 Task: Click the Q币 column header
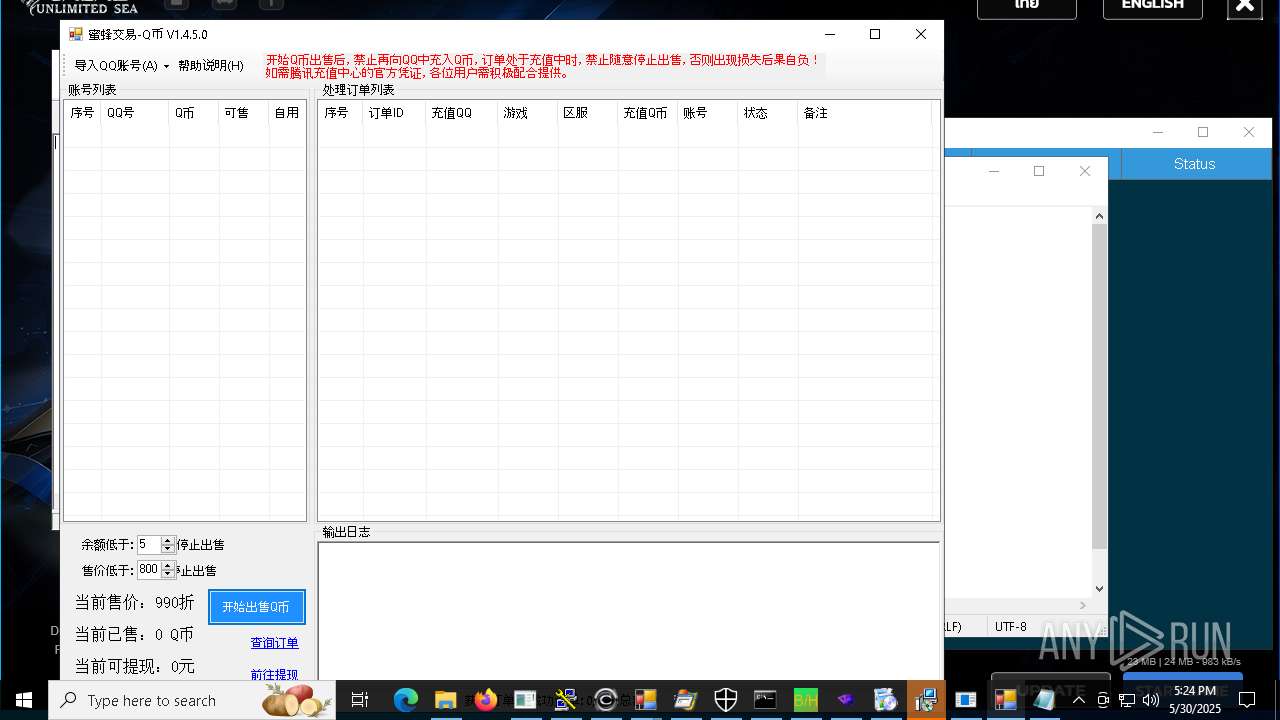[x=194, y=113]
